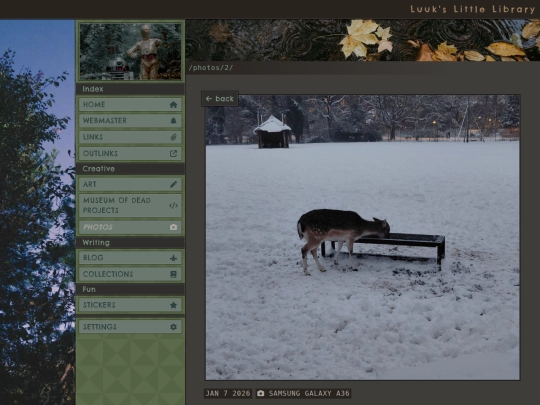Open the Home page from the sidebar
Viewport: 540px width, 405px height.
(130, 104)
